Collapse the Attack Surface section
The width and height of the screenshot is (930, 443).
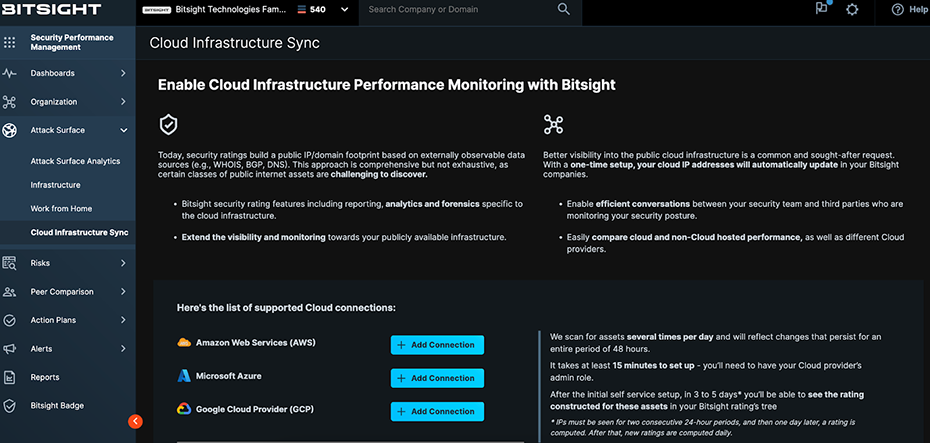(123, 130)
